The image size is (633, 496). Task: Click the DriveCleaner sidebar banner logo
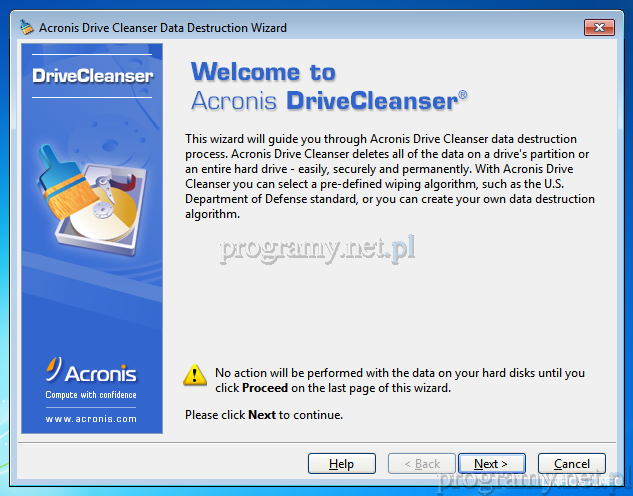[x=92, y=76]
